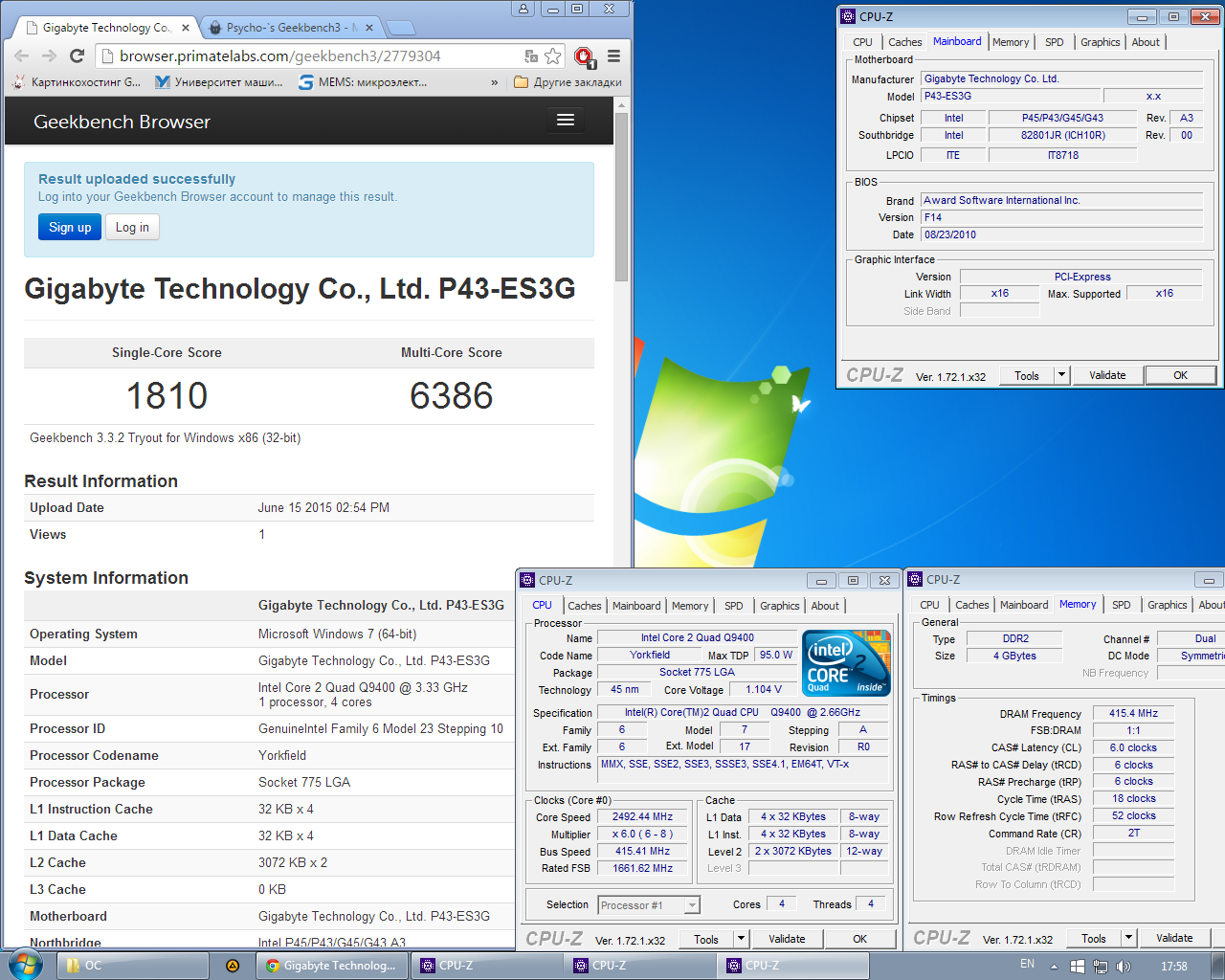The image size is (1225, 980).
Task: Go back in the Chrome browser
Action: (x=21, y=56)
